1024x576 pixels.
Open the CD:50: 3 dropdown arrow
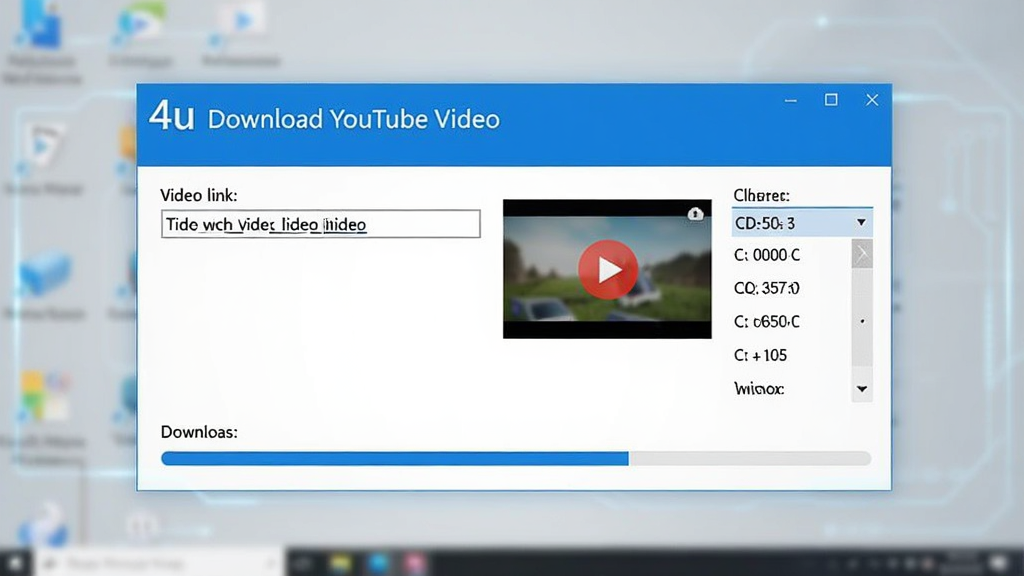[x=861, y=223]
